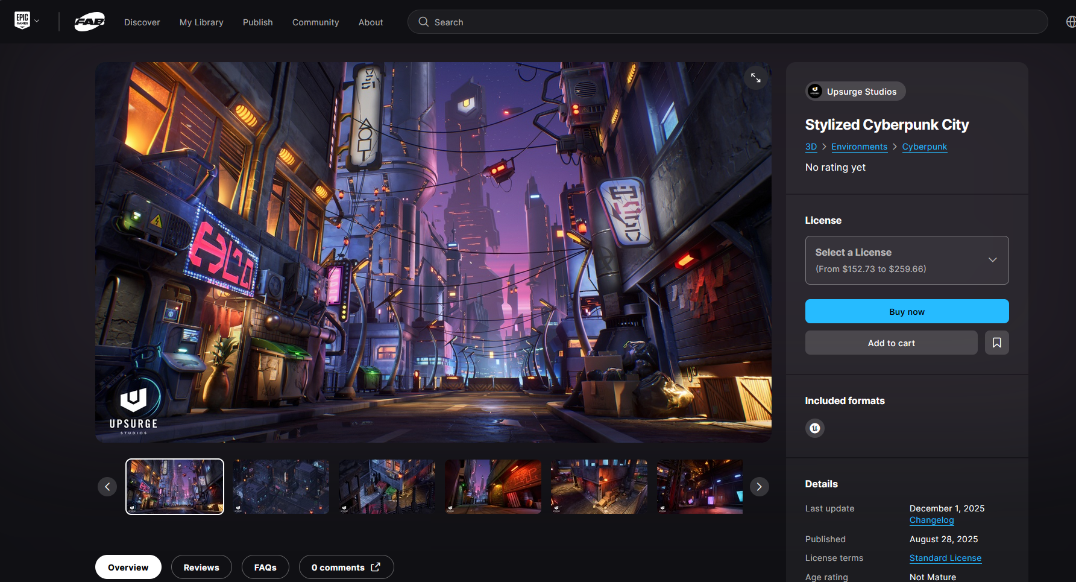Switch to the FAQs tab

coord(265,567)
